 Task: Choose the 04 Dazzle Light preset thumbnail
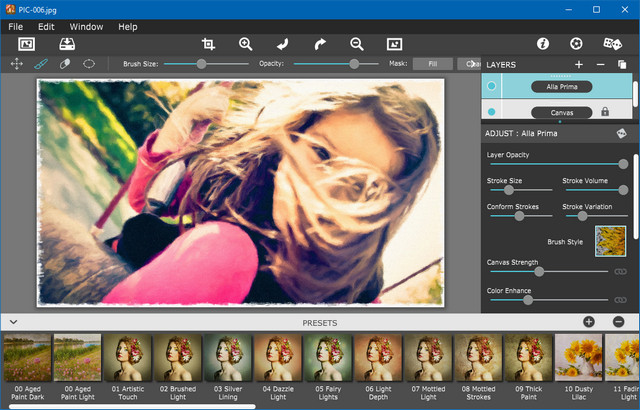[x=277, y=358]
